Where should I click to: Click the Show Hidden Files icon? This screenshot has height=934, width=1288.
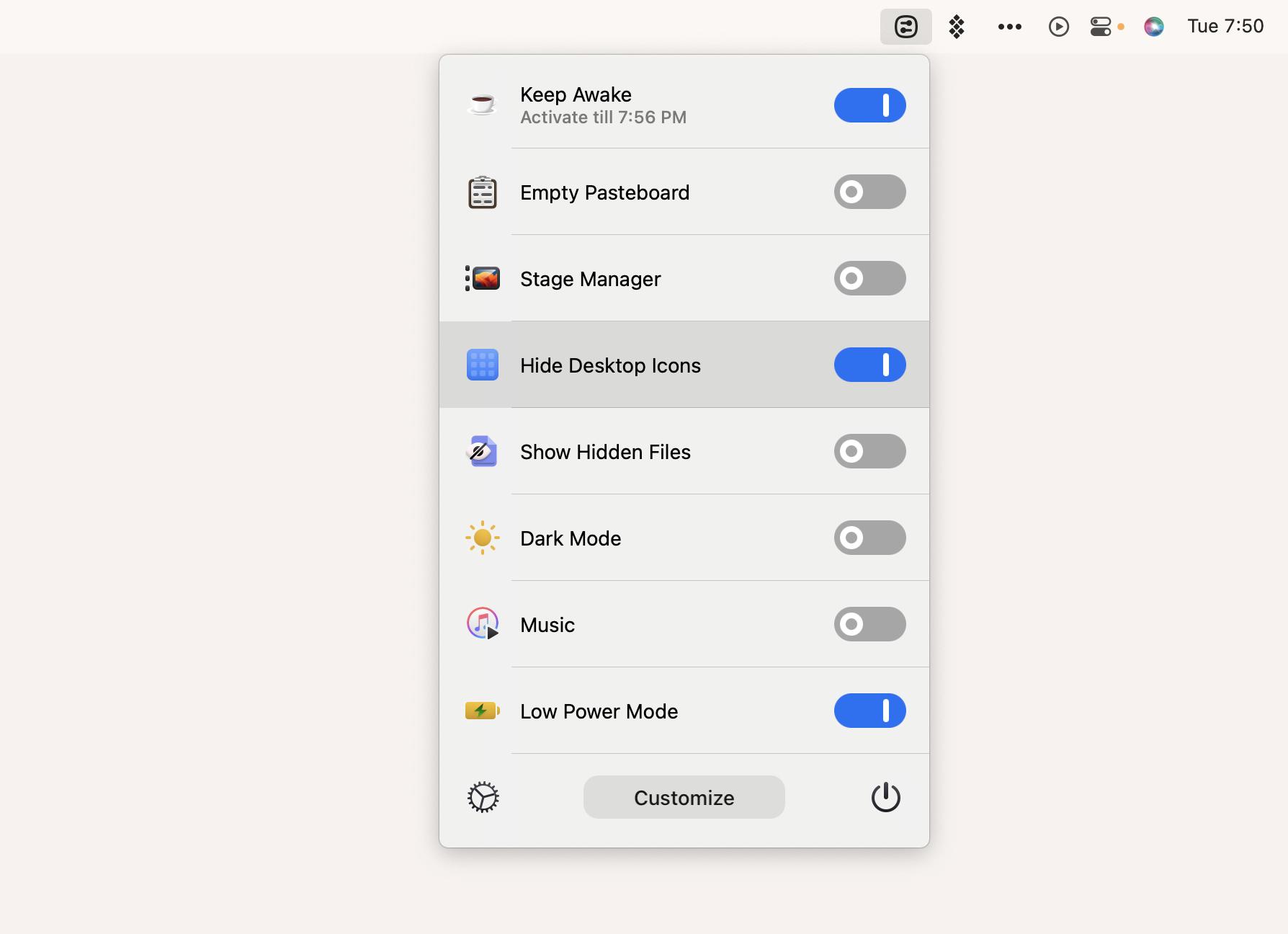(x=483, y=451)
